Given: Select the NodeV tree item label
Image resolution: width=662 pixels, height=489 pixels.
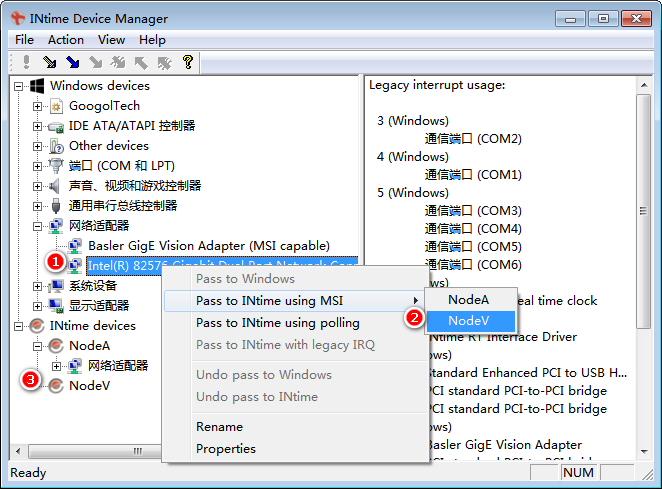Looking at the screenshot, I should (90, 386).
